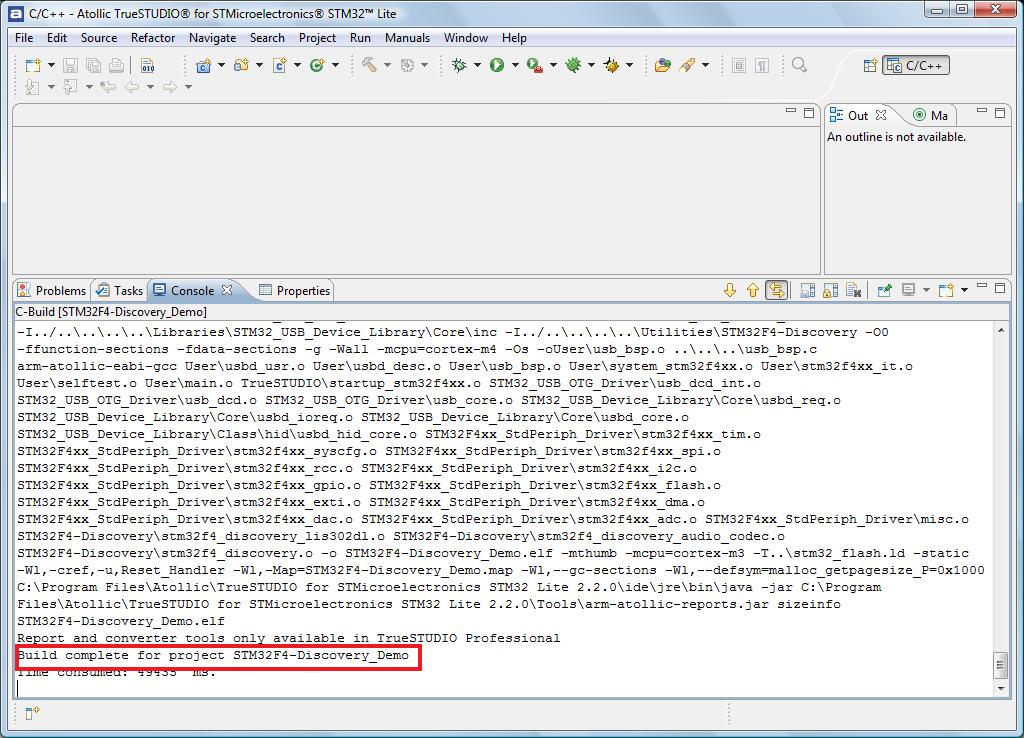Build the project with the hammer icon

[x=369, y=65]
